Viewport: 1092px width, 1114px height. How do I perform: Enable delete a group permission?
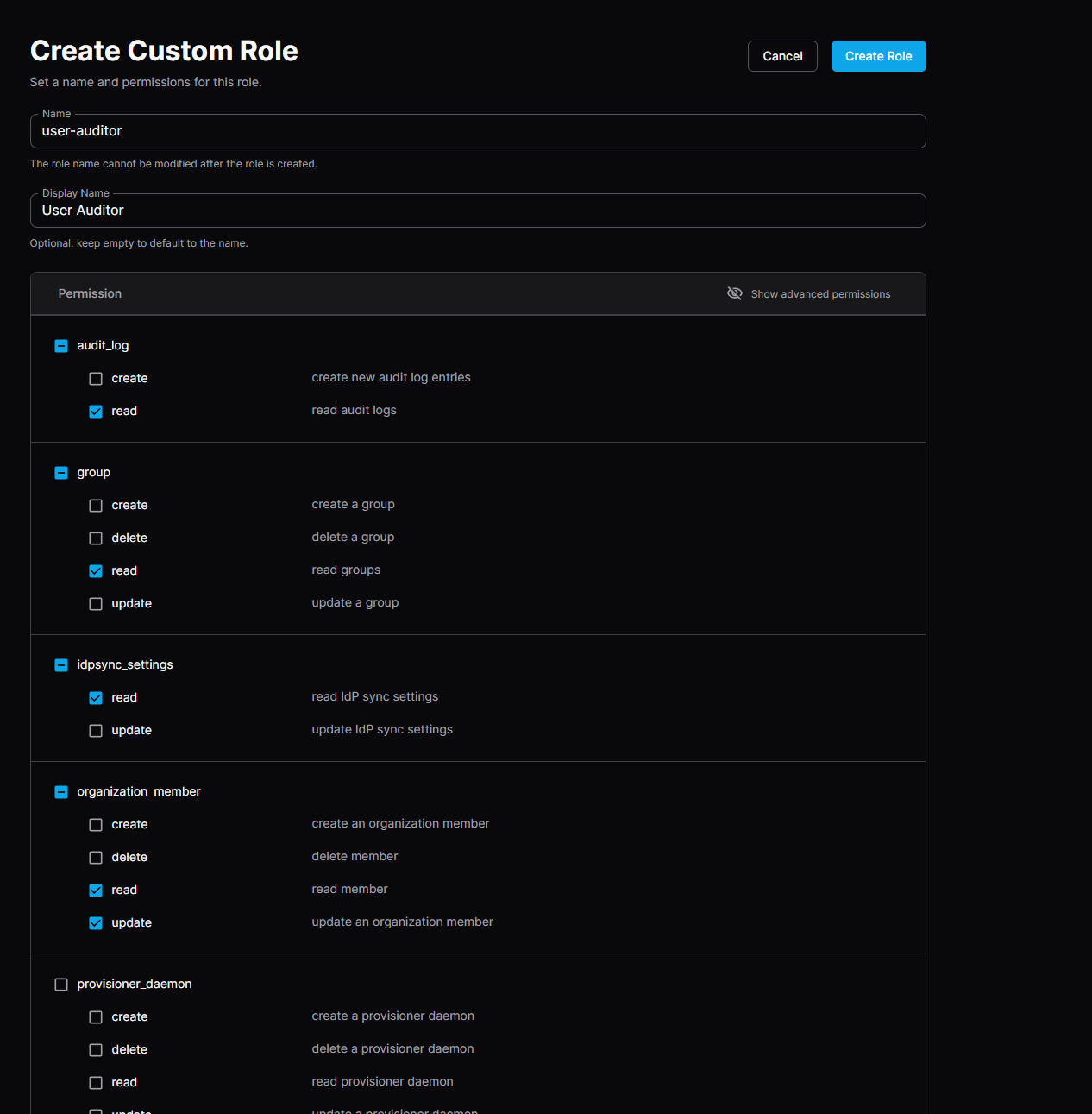[x=95, y=538]
